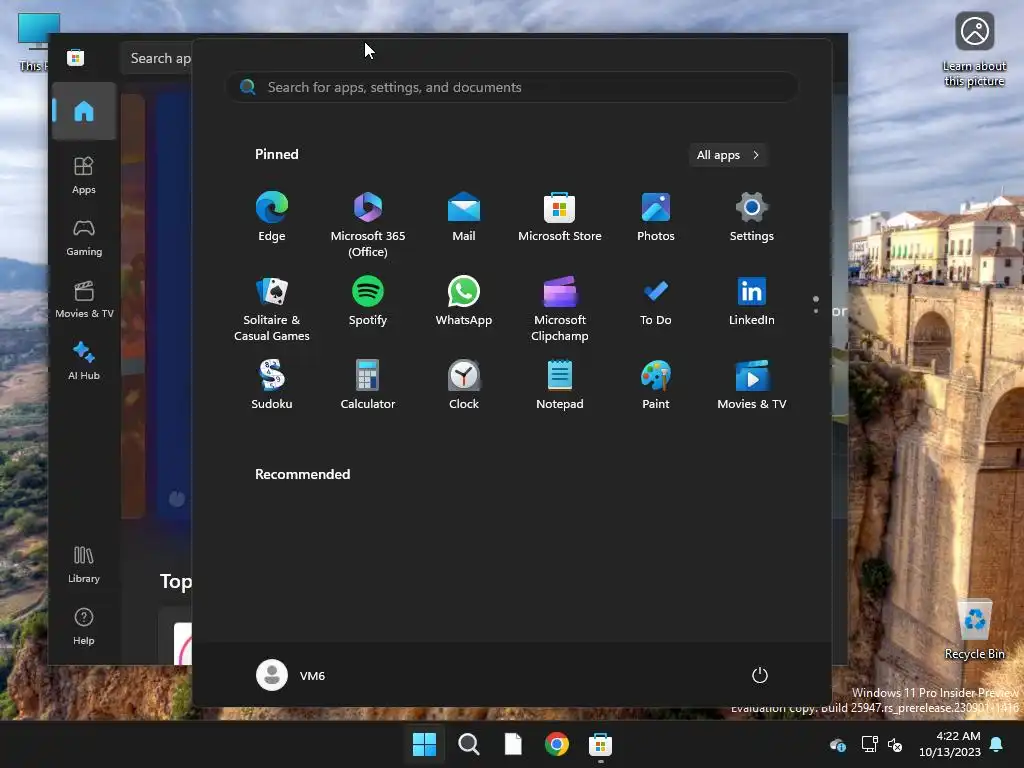Open the To Do app
Viewport: 1024px width, 768px height.
pyautogui.click(x=656, y=302)
